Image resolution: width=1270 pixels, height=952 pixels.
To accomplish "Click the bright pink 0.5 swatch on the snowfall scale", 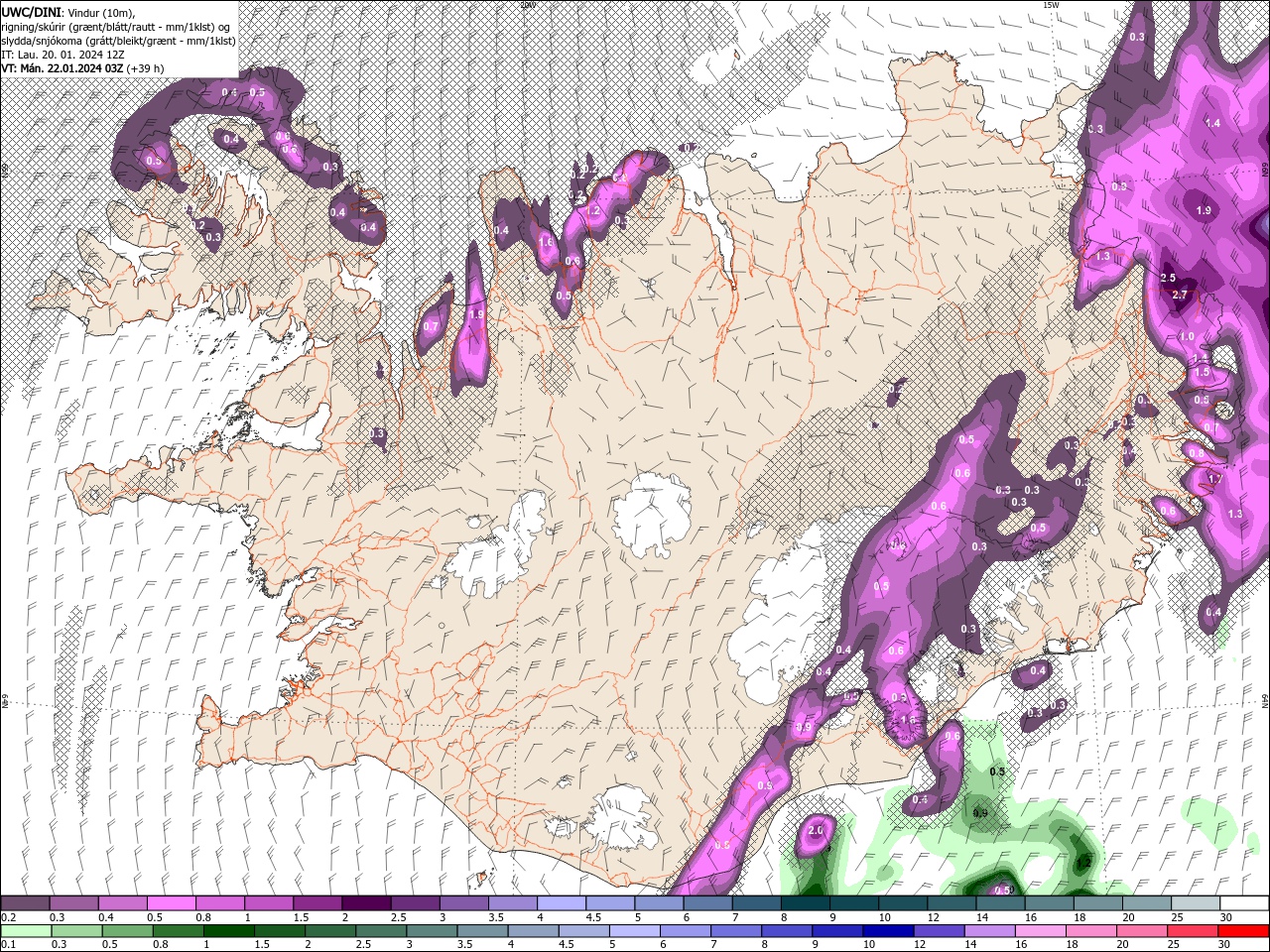I will [x=171, y=903].
